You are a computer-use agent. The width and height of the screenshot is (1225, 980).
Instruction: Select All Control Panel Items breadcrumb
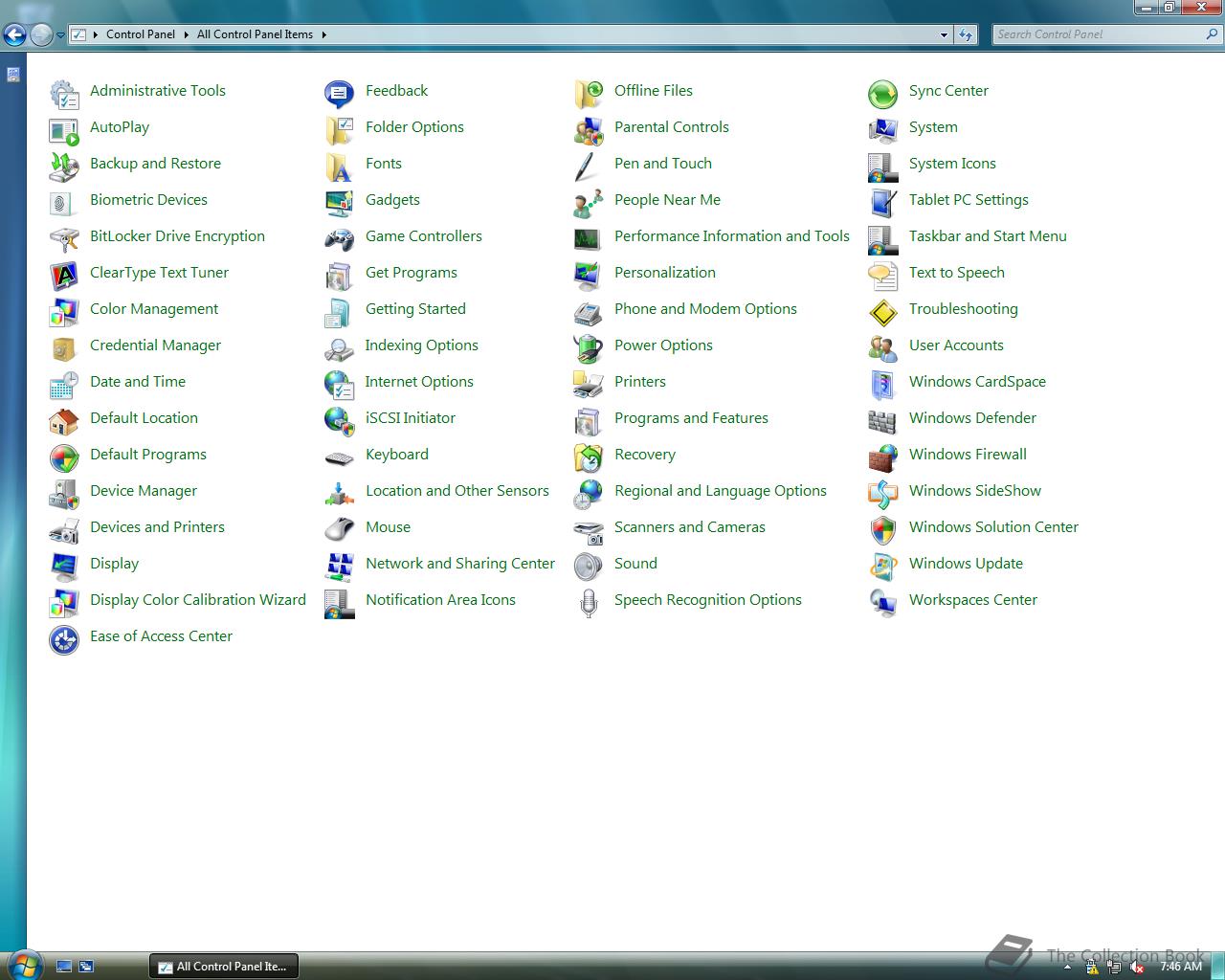coord(255,34)
